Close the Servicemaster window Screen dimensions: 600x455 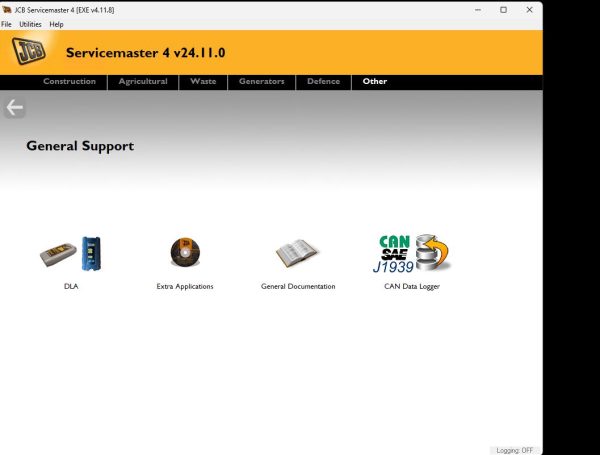coord(529,10)
